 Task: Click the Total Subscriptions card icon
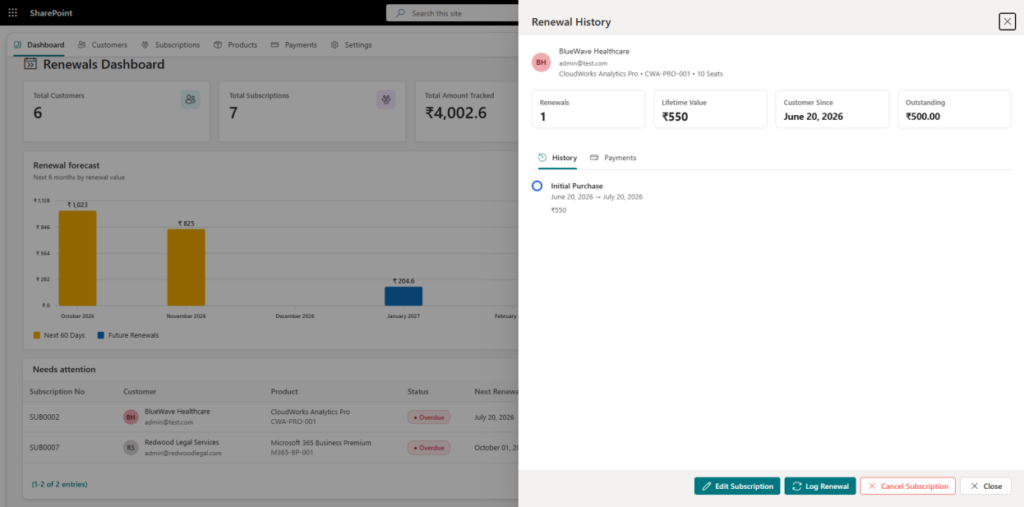386,99
